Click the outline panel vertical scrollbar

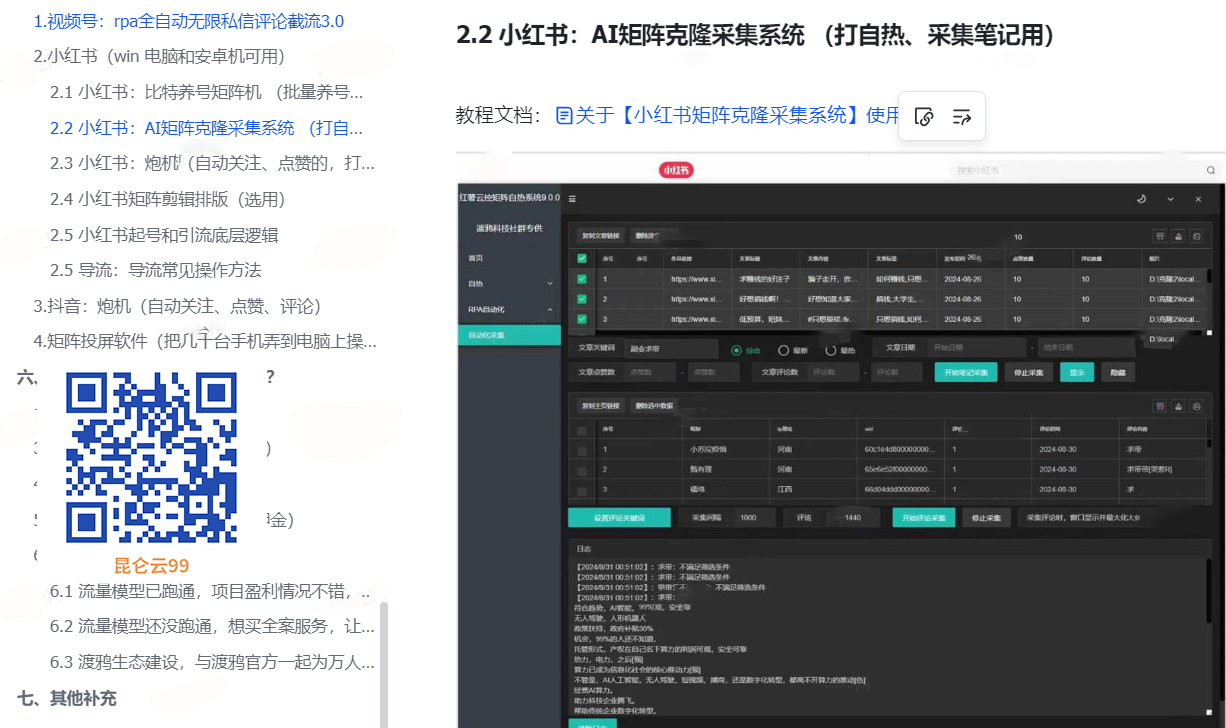(383, 664)
